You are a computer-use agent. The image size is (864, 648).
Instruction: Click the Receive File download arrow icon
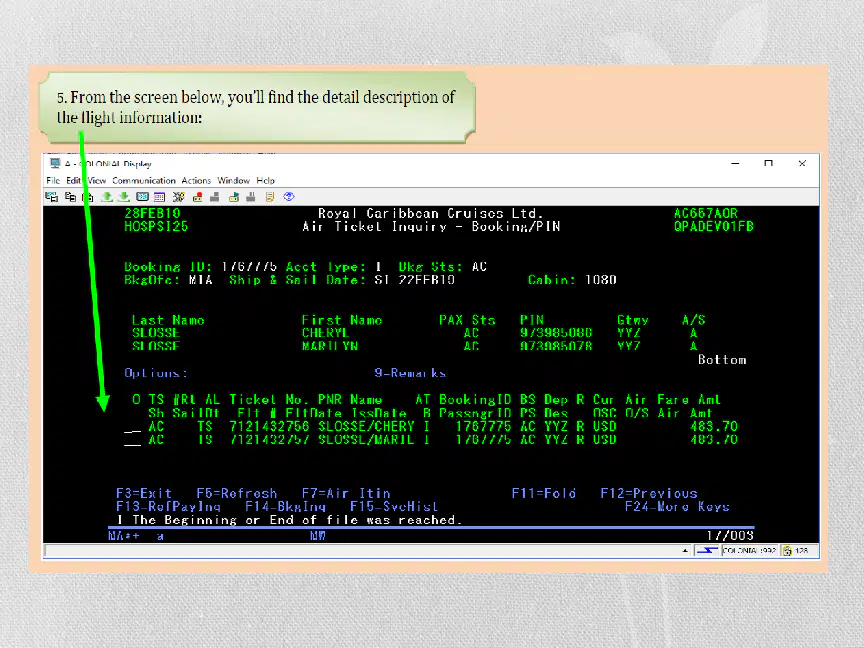[124, 197]
